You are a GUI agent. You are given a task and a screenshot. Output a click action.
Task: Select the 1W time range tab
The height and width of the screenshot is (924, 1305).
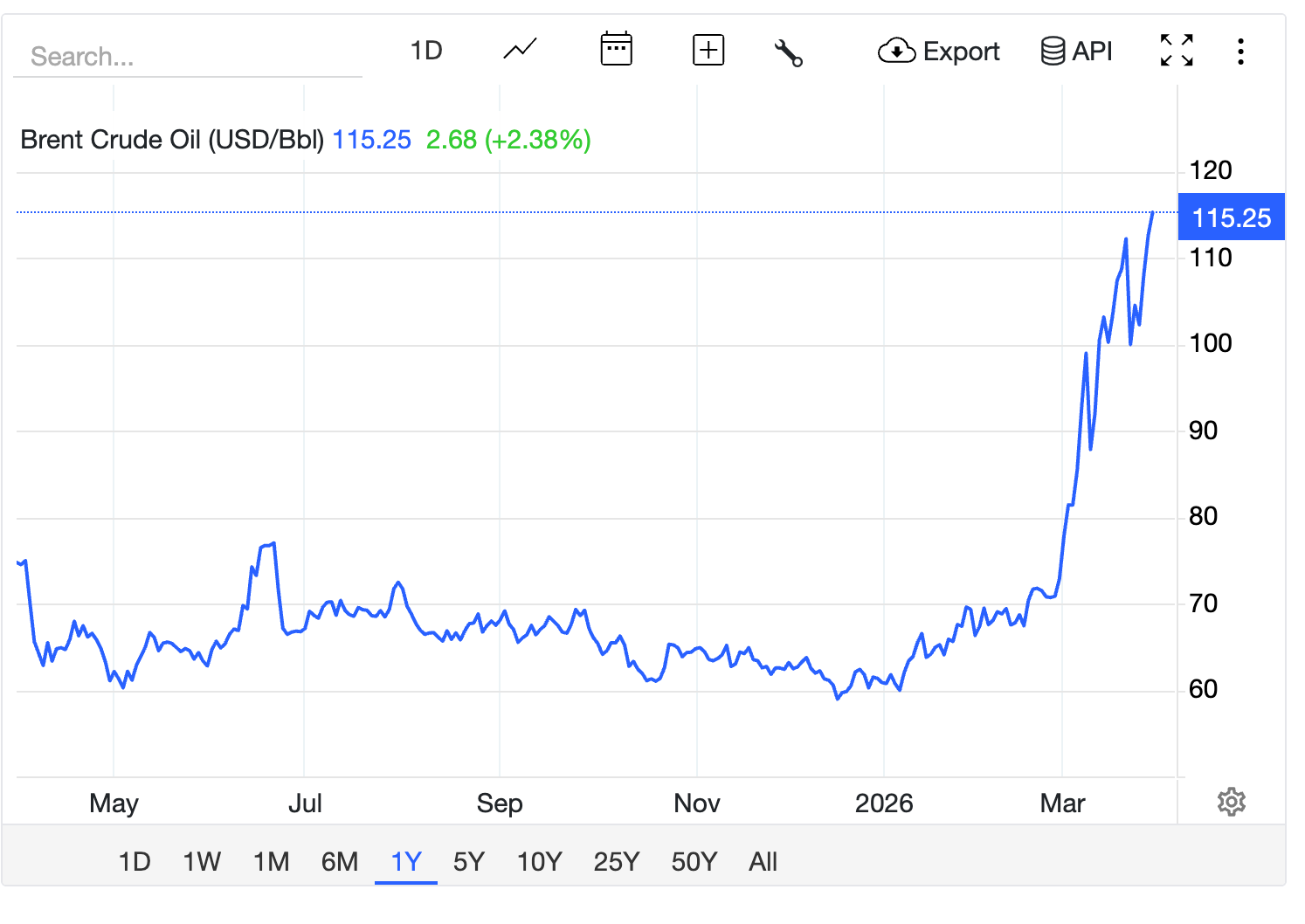(x=202, y=862)
